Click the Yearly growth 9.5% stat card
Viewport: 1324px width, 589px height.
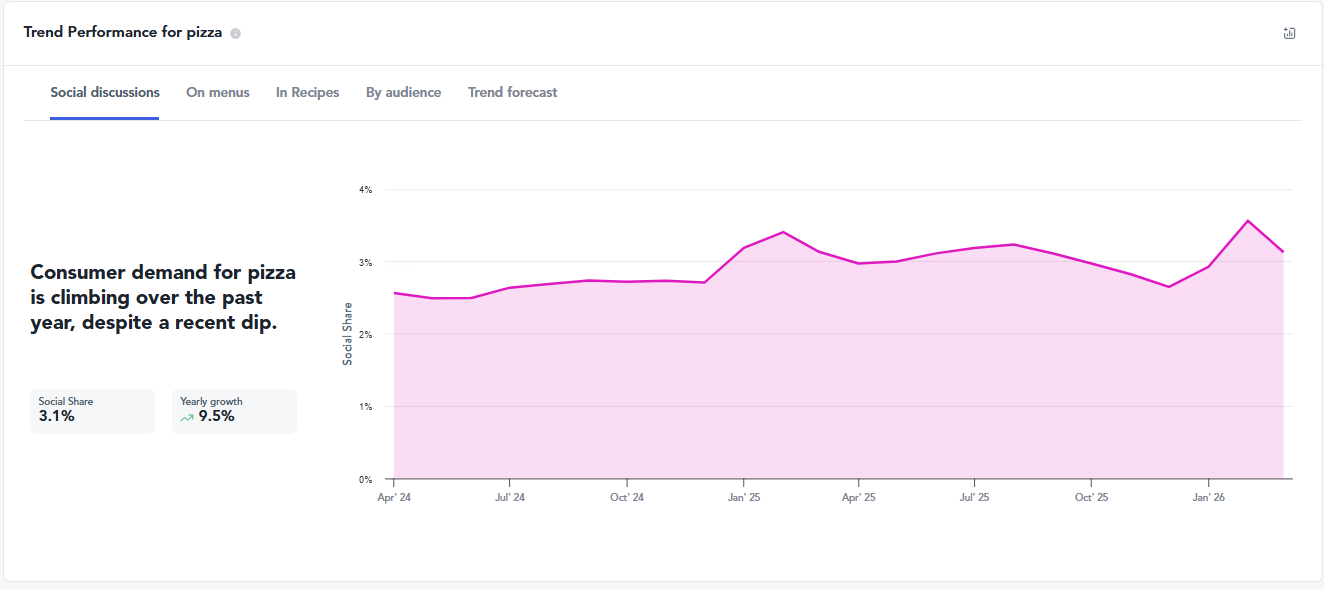point(234,411)
